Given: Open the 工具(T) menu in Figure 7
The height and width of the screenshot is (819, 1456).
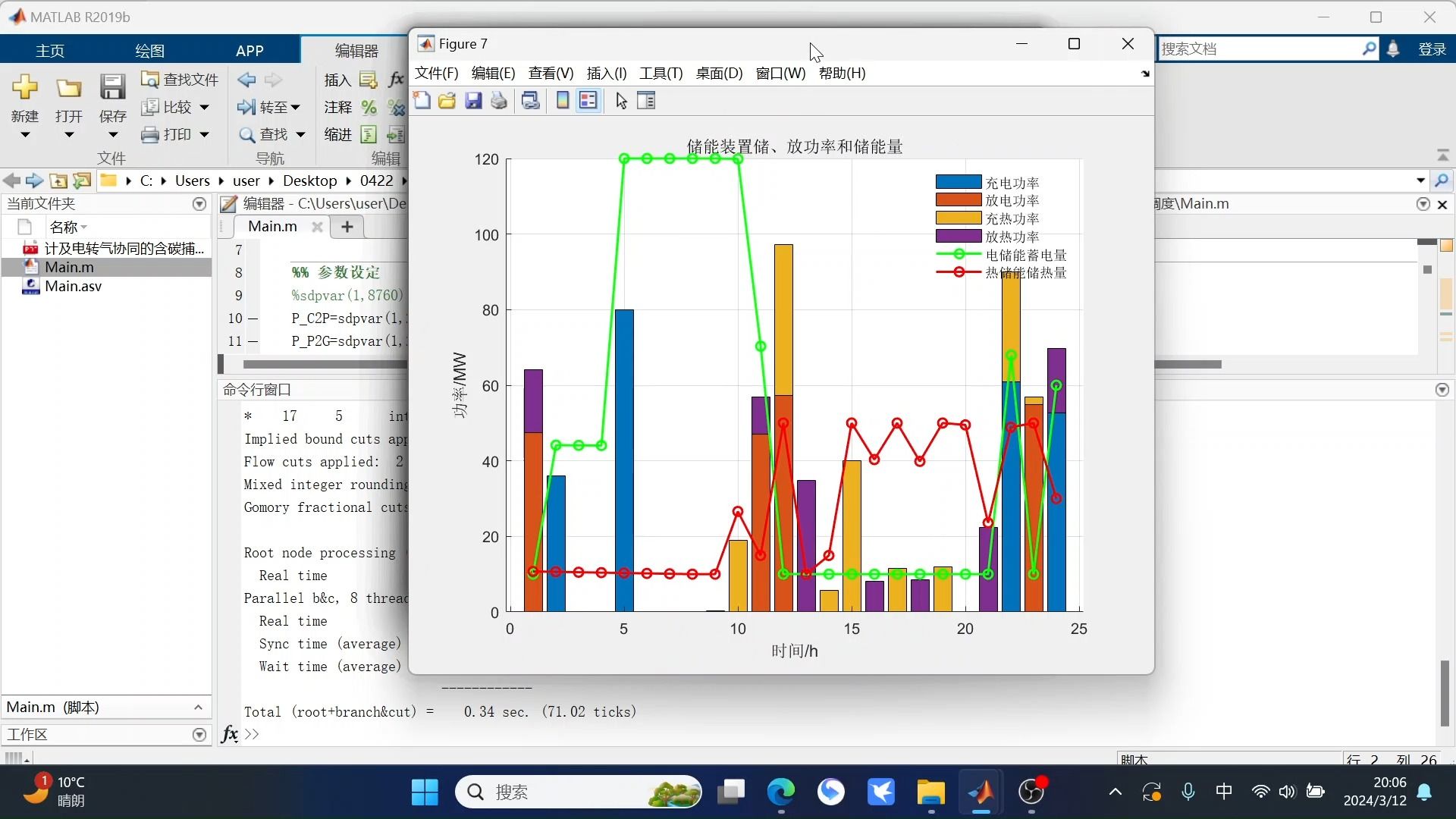Looking at the screenshot, I should coord(659,73).
